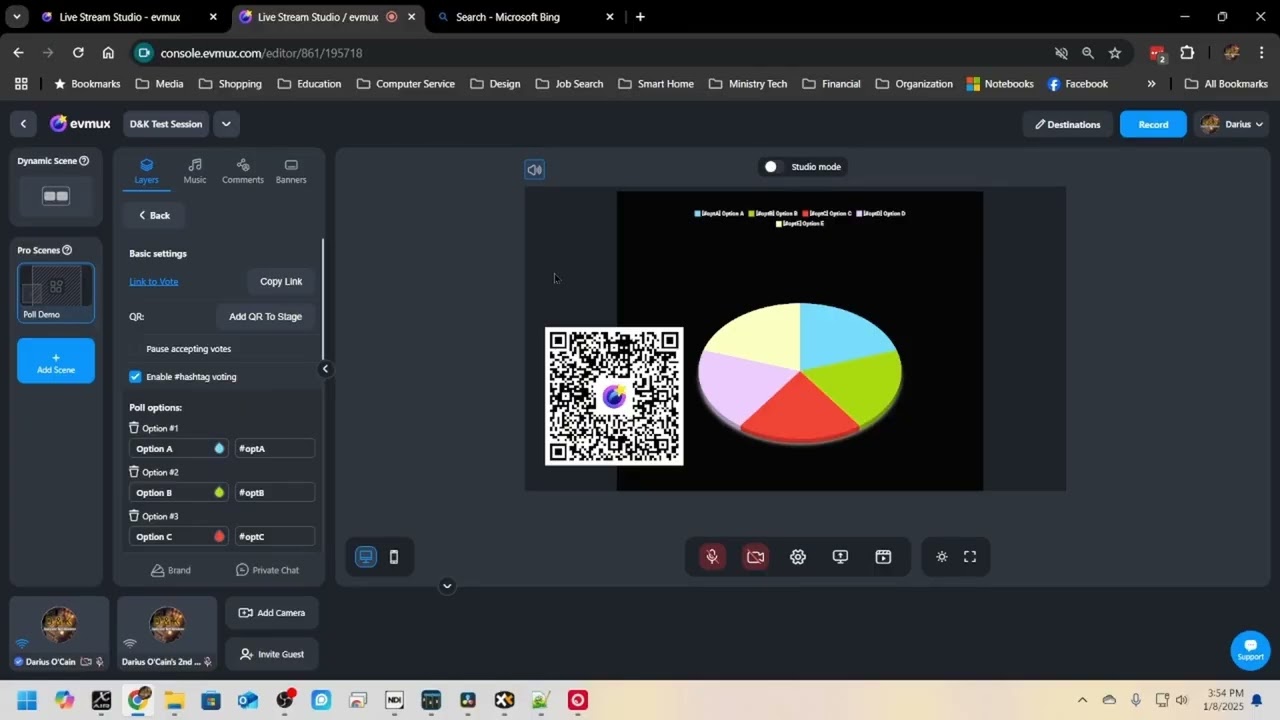Launch Outlook from the taskbar
The height and width of the screenshot is (720, 1280).
point(248,701)
